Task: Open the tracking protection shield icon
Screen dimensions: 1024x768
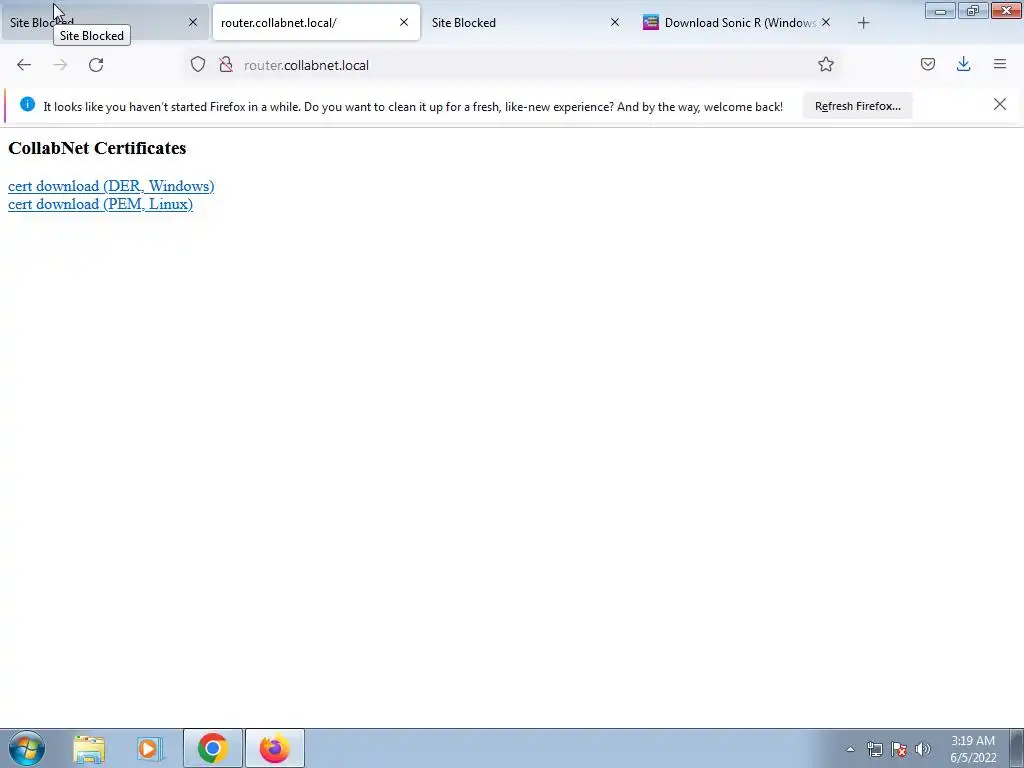Action: (198, 64)
